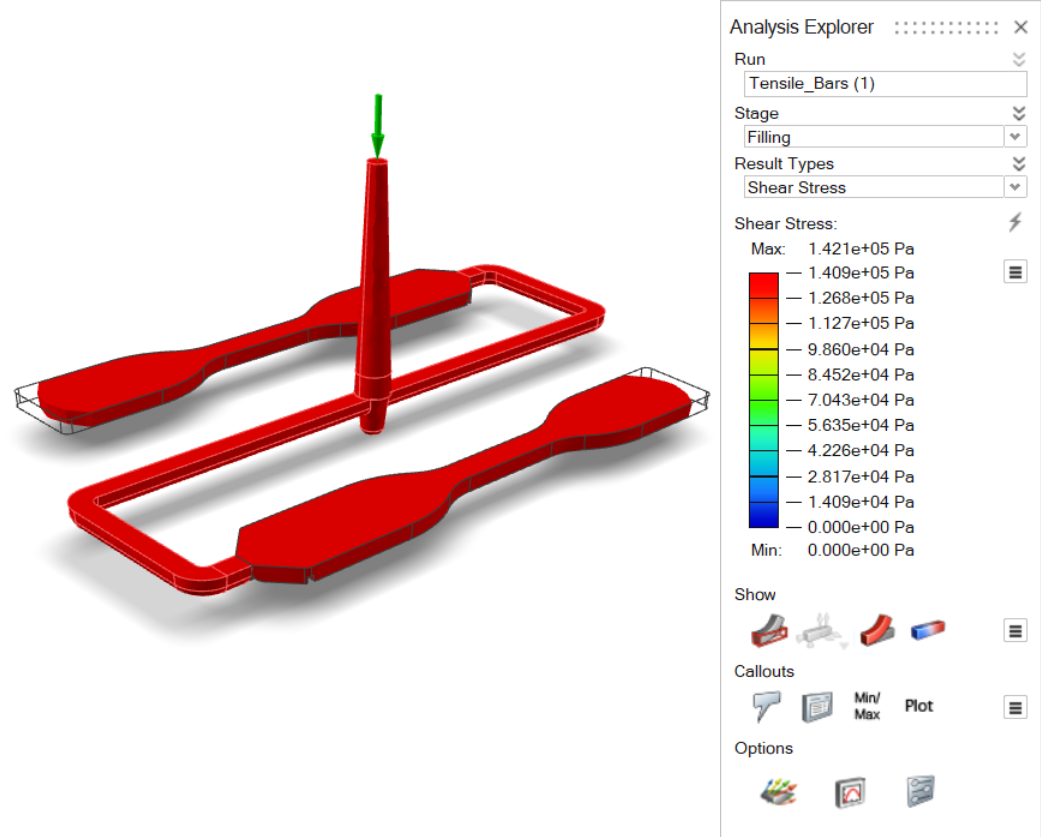
Task: Click the Plot callout button
Action: 919,706
